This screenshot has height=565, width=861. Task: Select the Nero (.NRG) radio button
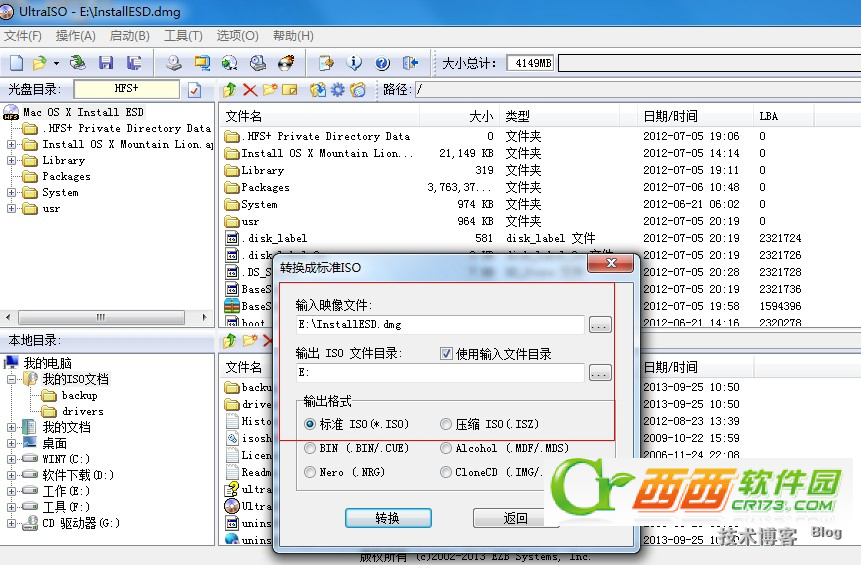pos(310,472)
